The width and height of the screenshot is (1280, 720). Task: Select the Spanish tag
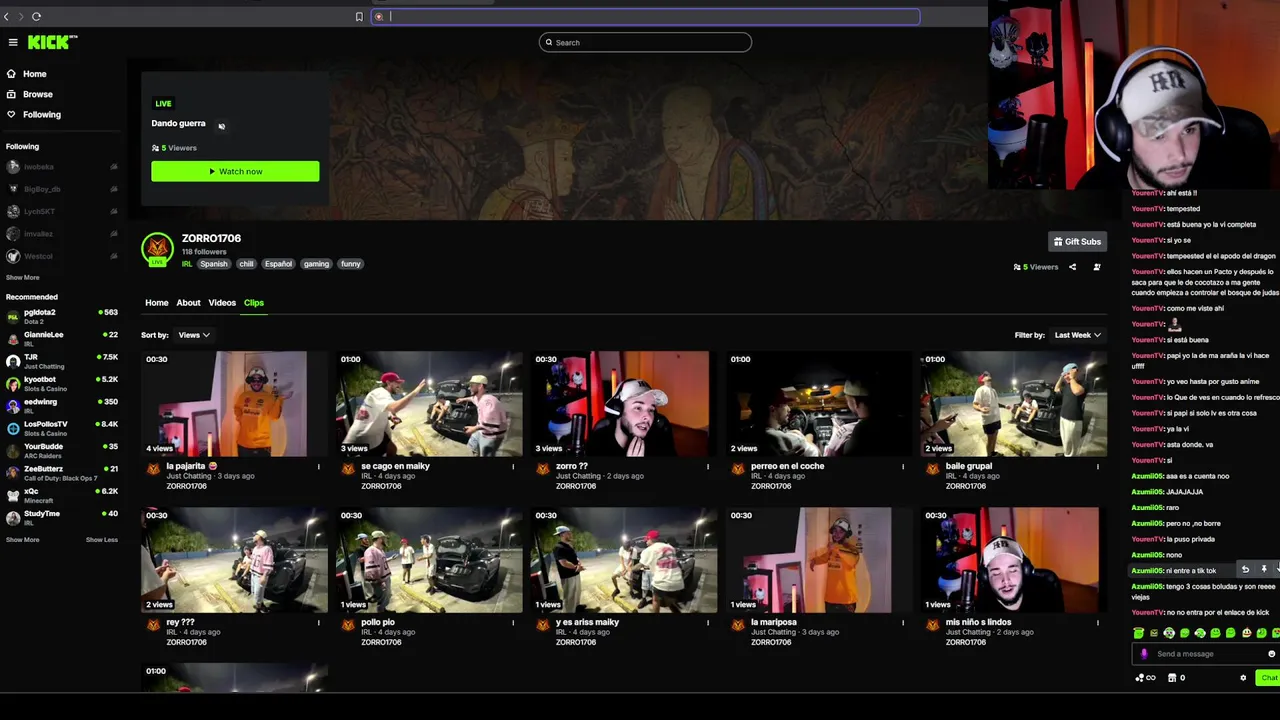(213, 264)
